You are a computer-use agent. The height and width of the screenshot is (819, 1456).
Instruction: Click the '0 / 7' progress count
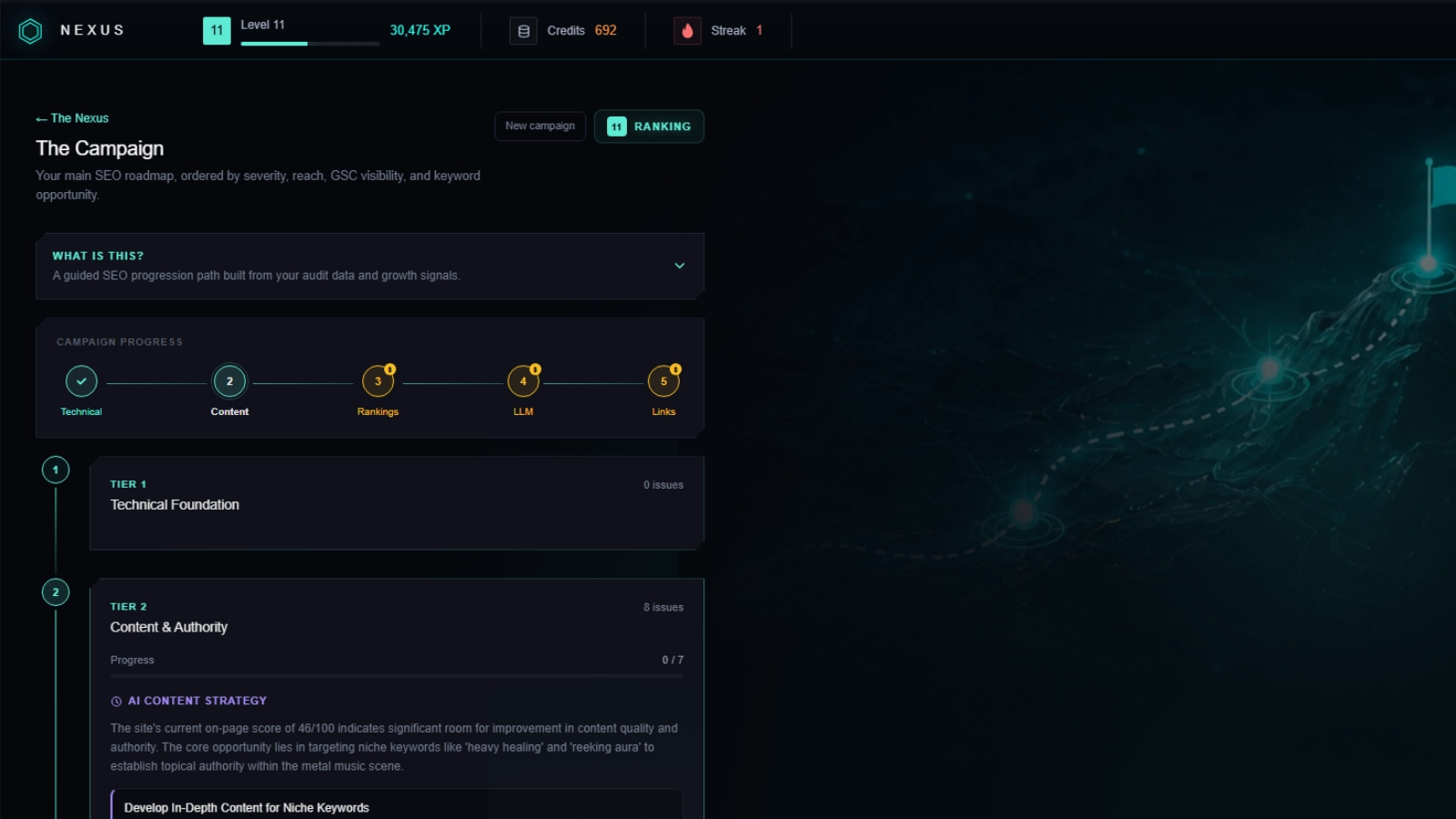[672, 661]
